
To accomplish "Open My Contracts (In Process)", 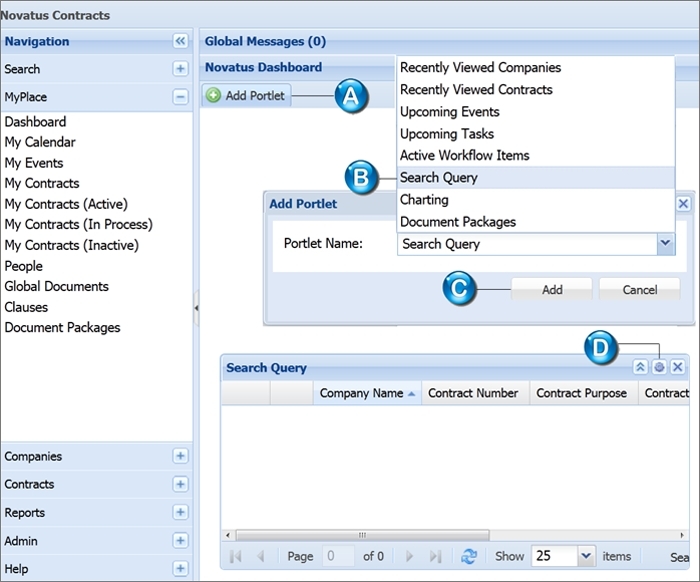I will (x=79, y=224).
